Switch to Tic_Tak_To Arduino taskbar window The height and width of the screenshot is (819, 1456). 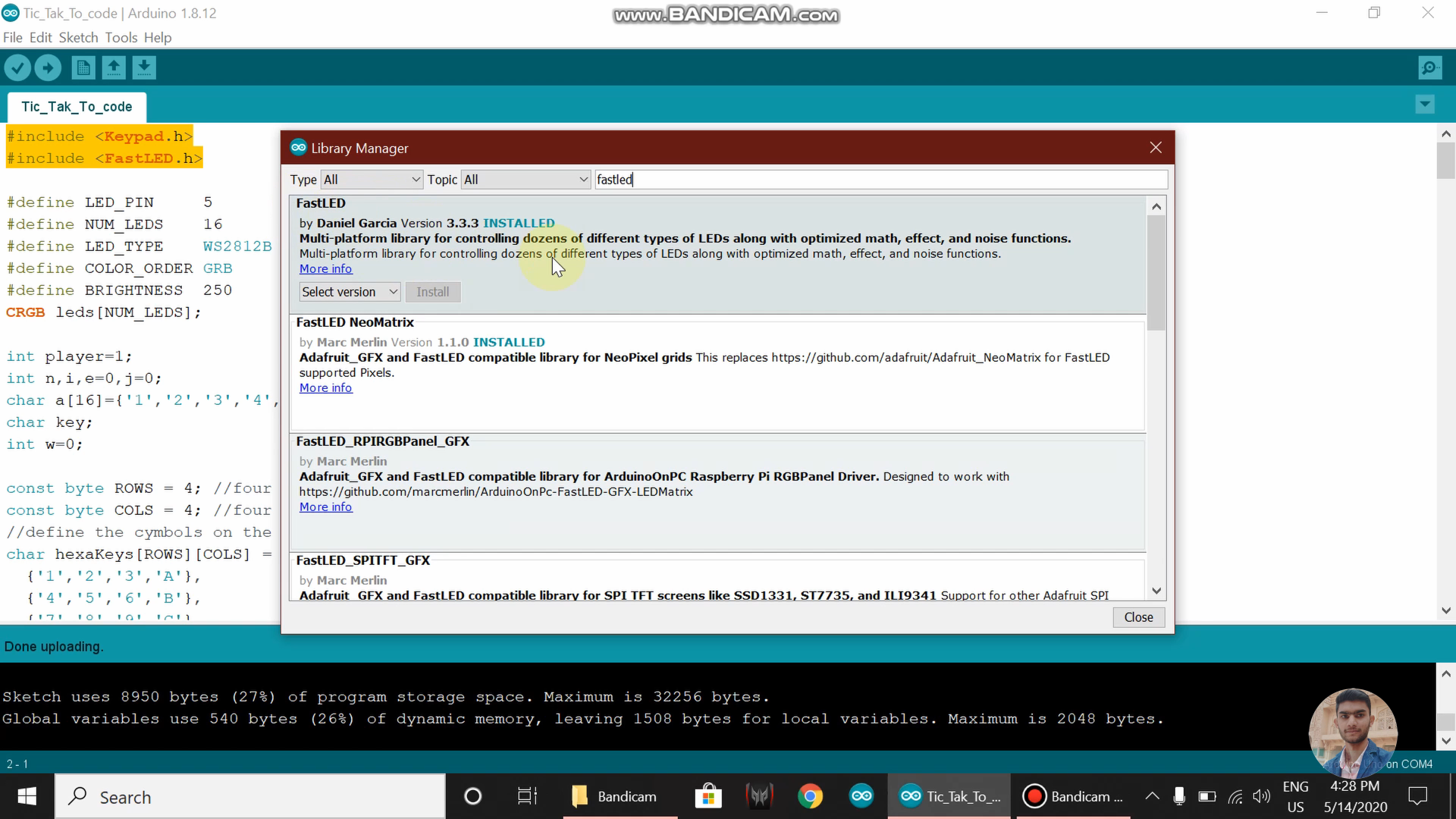tap(949, 796)
